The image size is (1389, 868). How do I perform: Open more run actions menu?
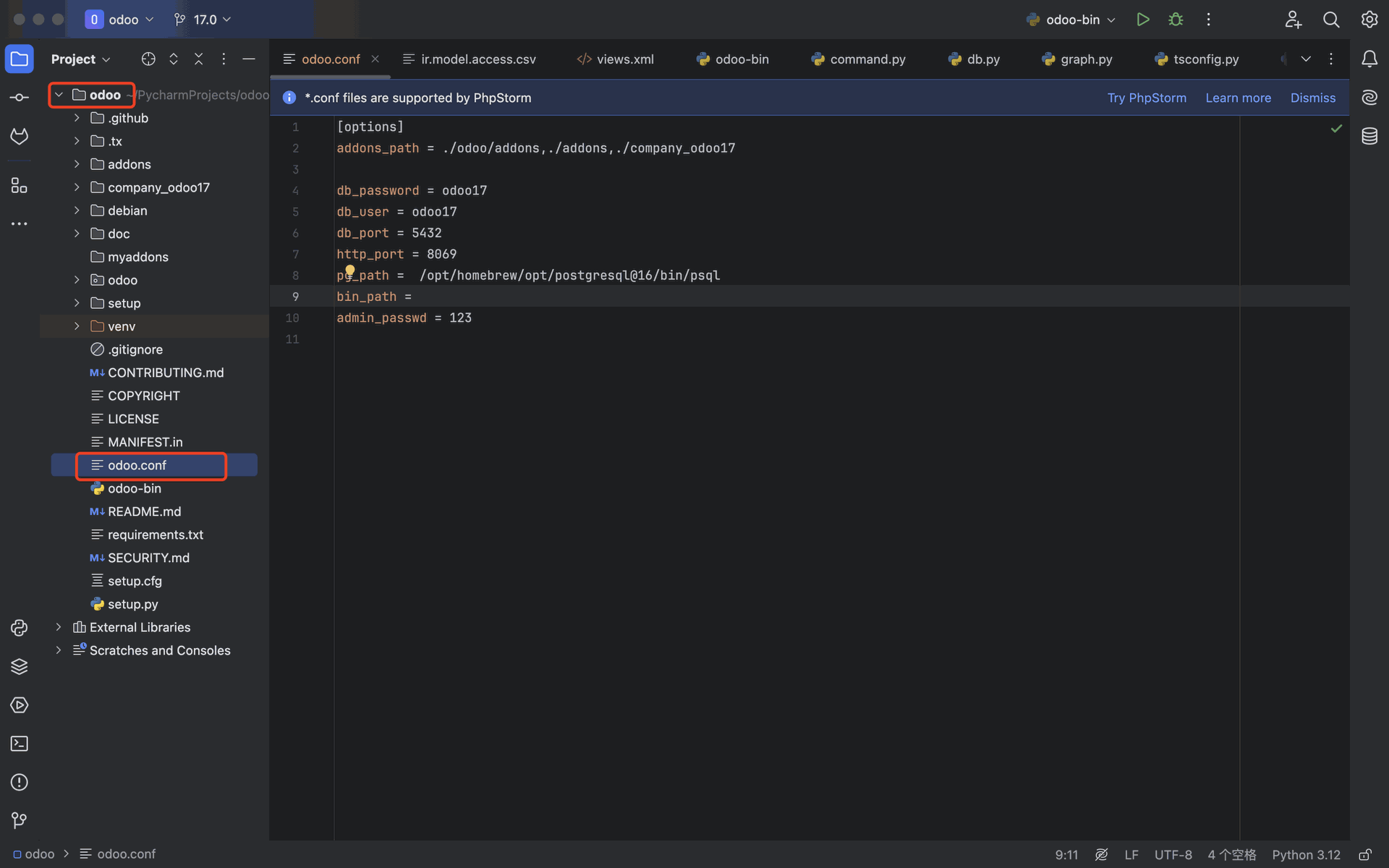[1208, 20]
